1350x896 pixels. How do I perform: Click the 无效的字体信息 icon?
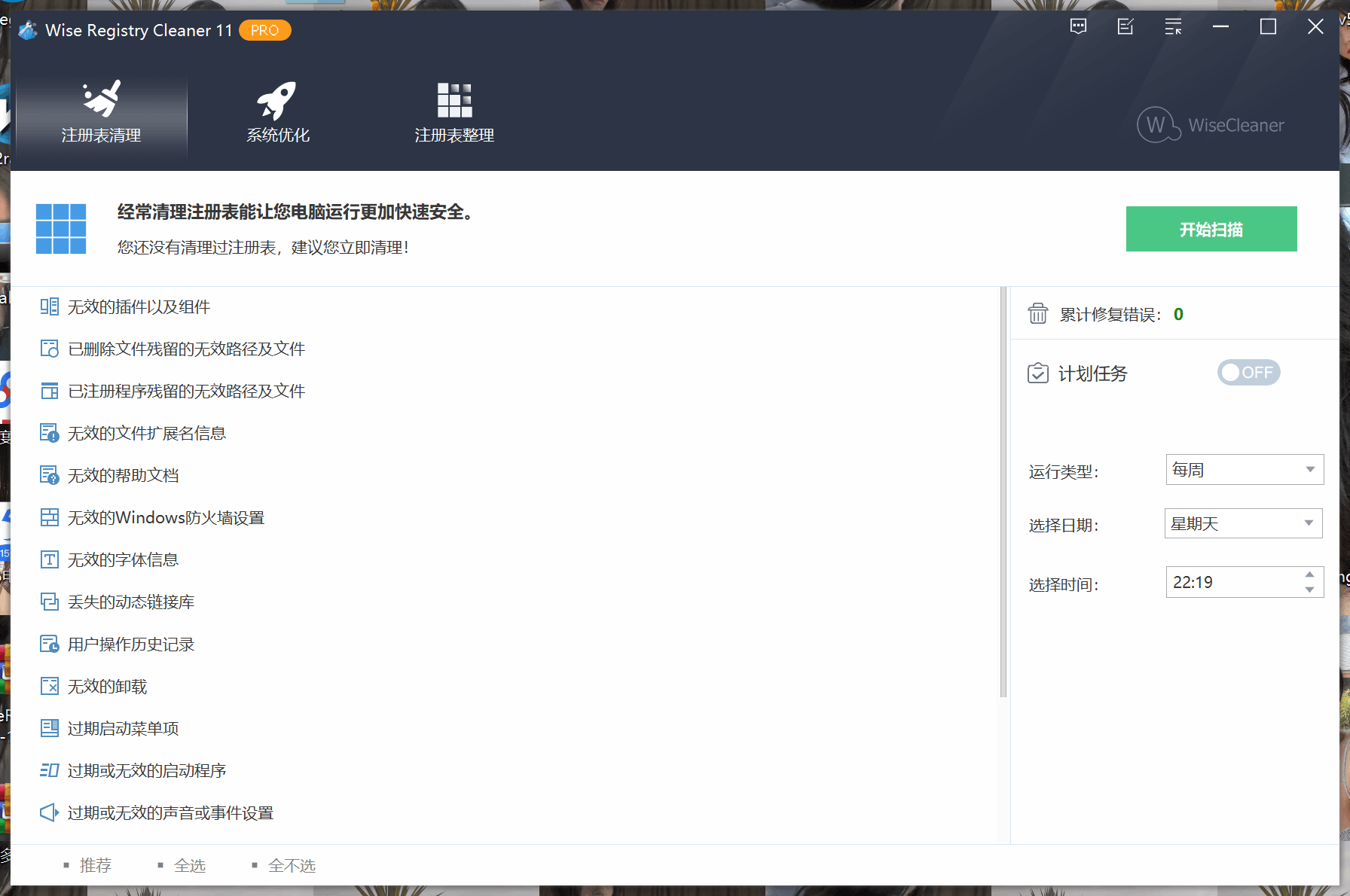(49, 559)
